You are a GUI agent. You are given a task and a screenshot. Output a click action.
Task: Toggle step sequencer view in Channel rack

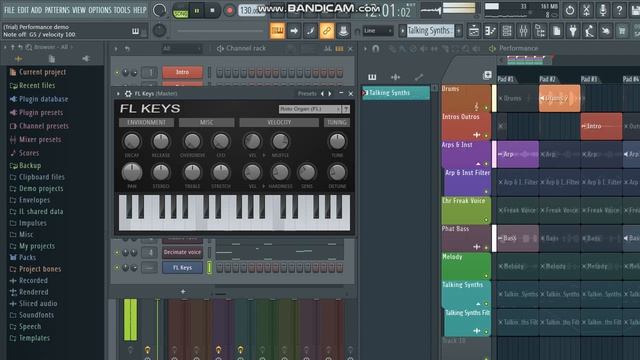339,49
